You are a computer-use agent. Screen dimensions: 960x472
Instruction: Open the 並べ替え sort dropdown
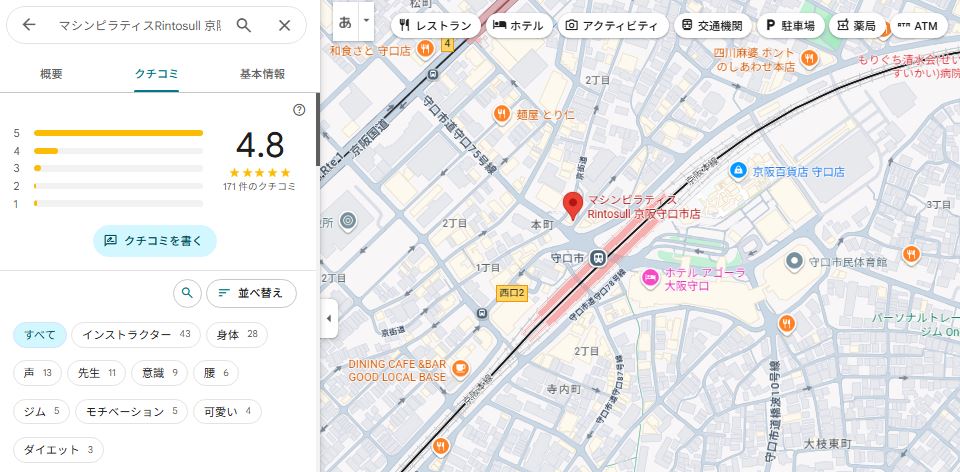click(252, 293)
